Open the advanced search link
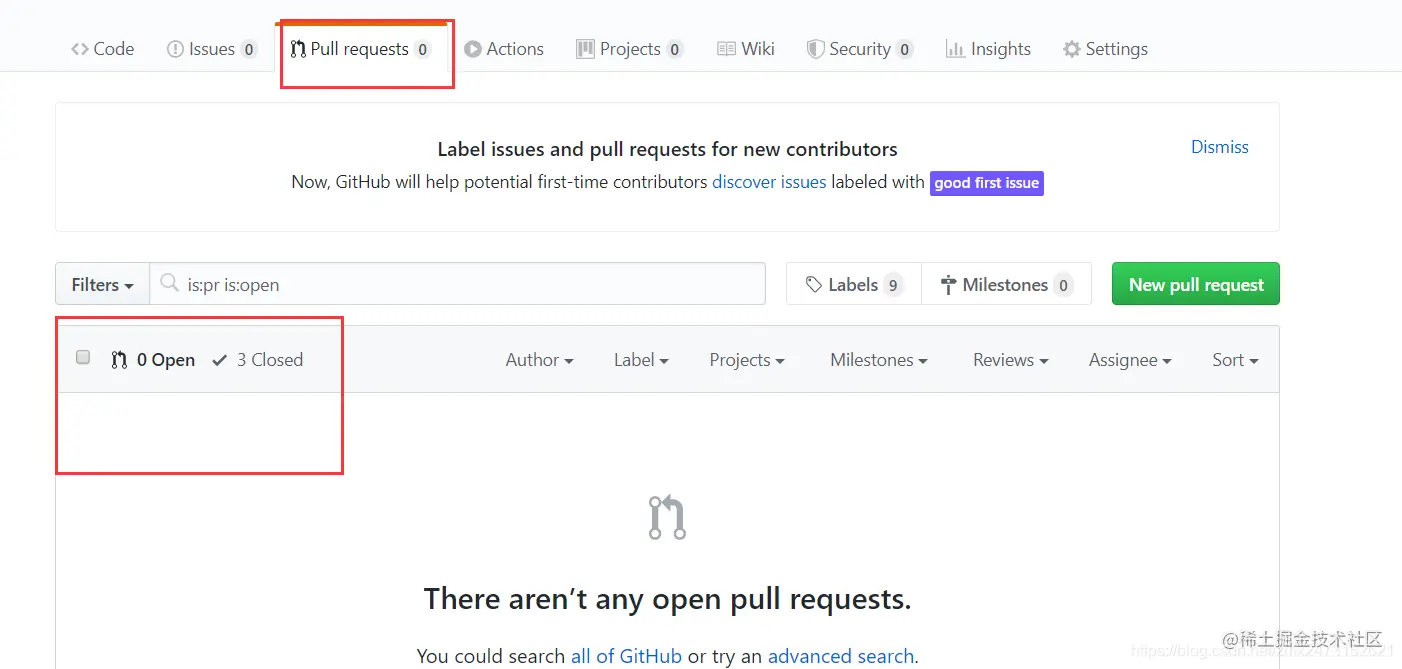This screenshot has width=1402, height=669. pos(841,656)
